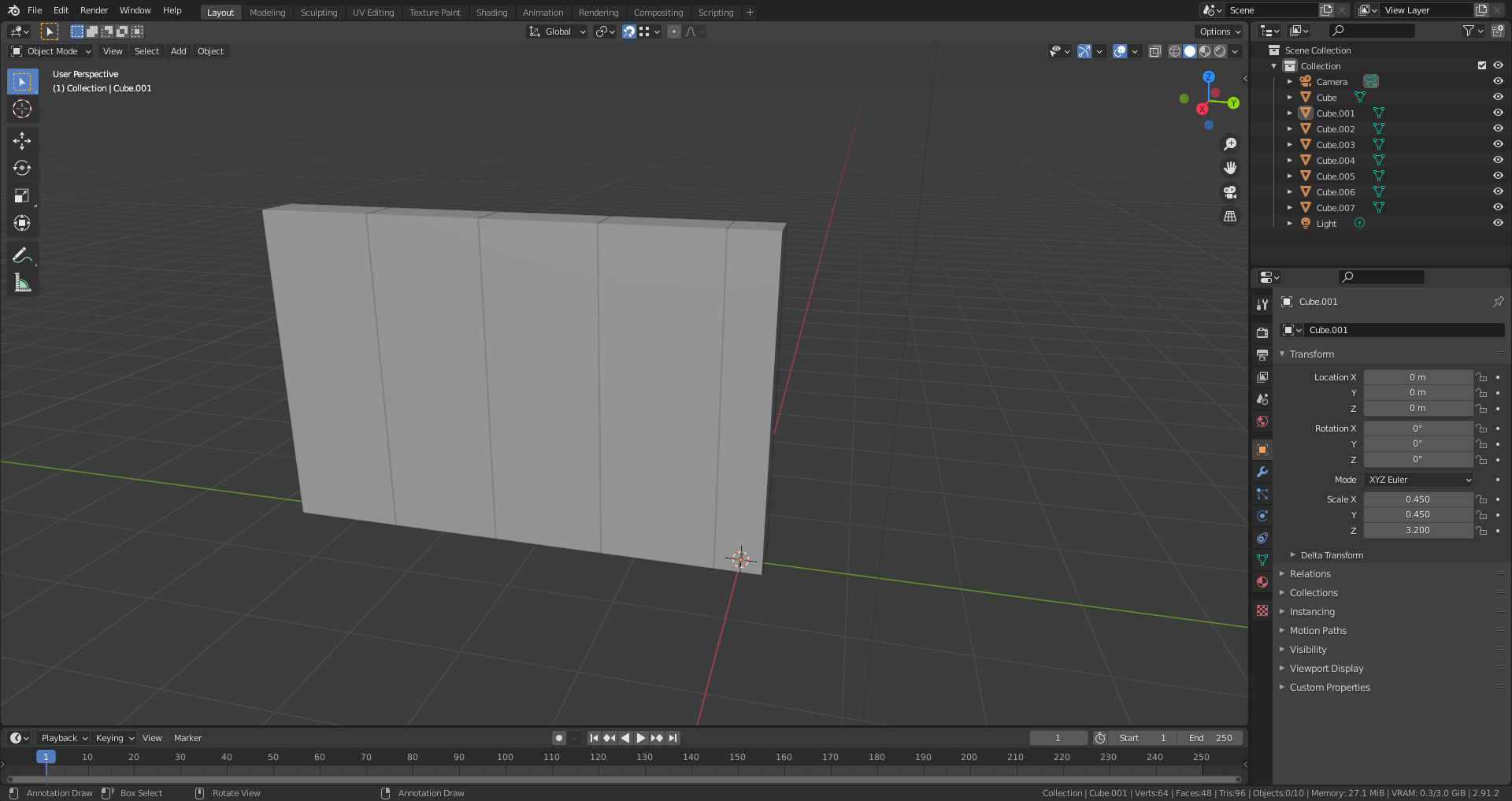The image size is (1512, 801).
Task: Choose the Measure tool
Action: (22, 284)
